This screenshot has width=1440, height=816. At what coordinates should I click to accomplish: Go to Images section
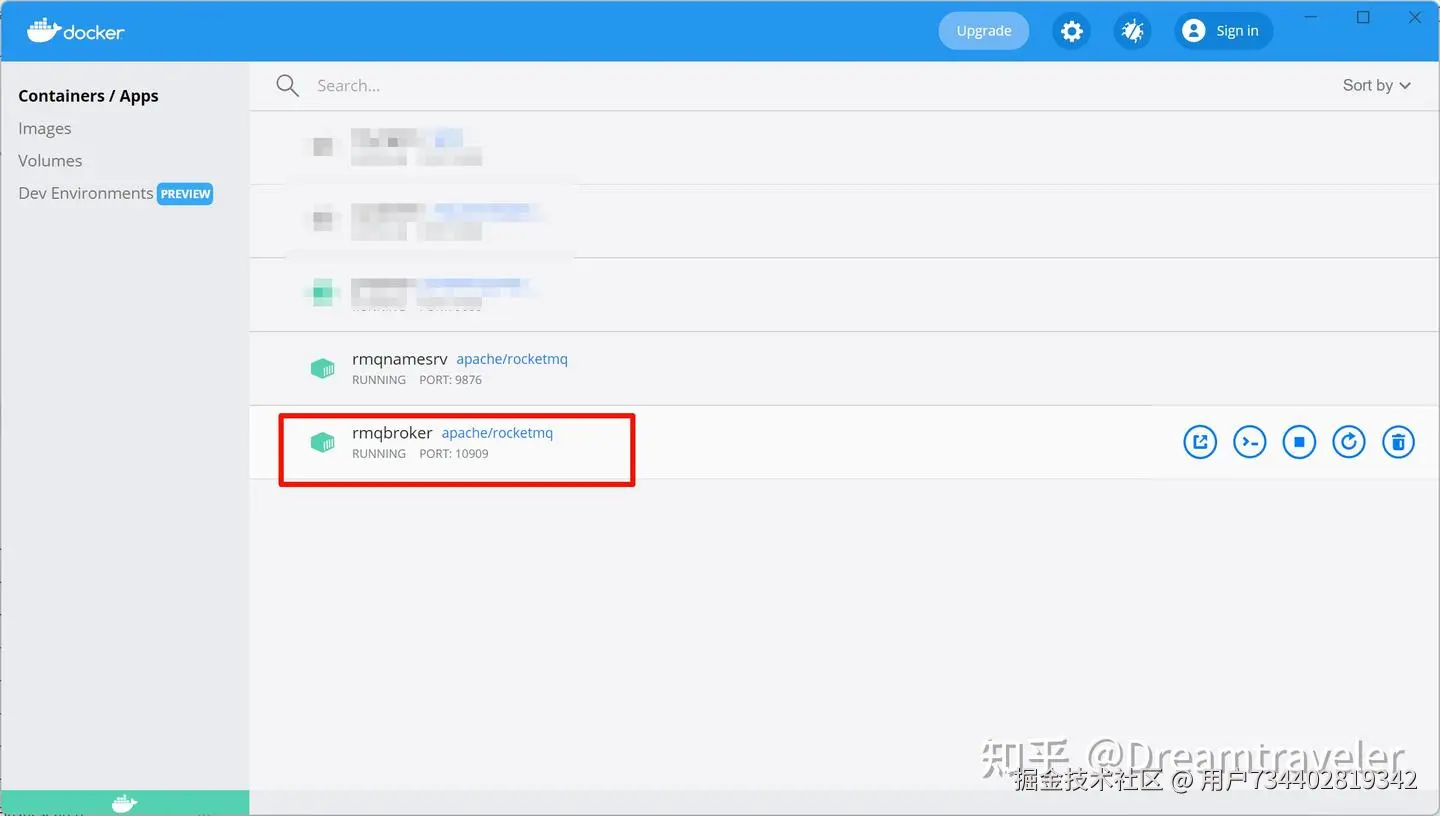[45, 128]
